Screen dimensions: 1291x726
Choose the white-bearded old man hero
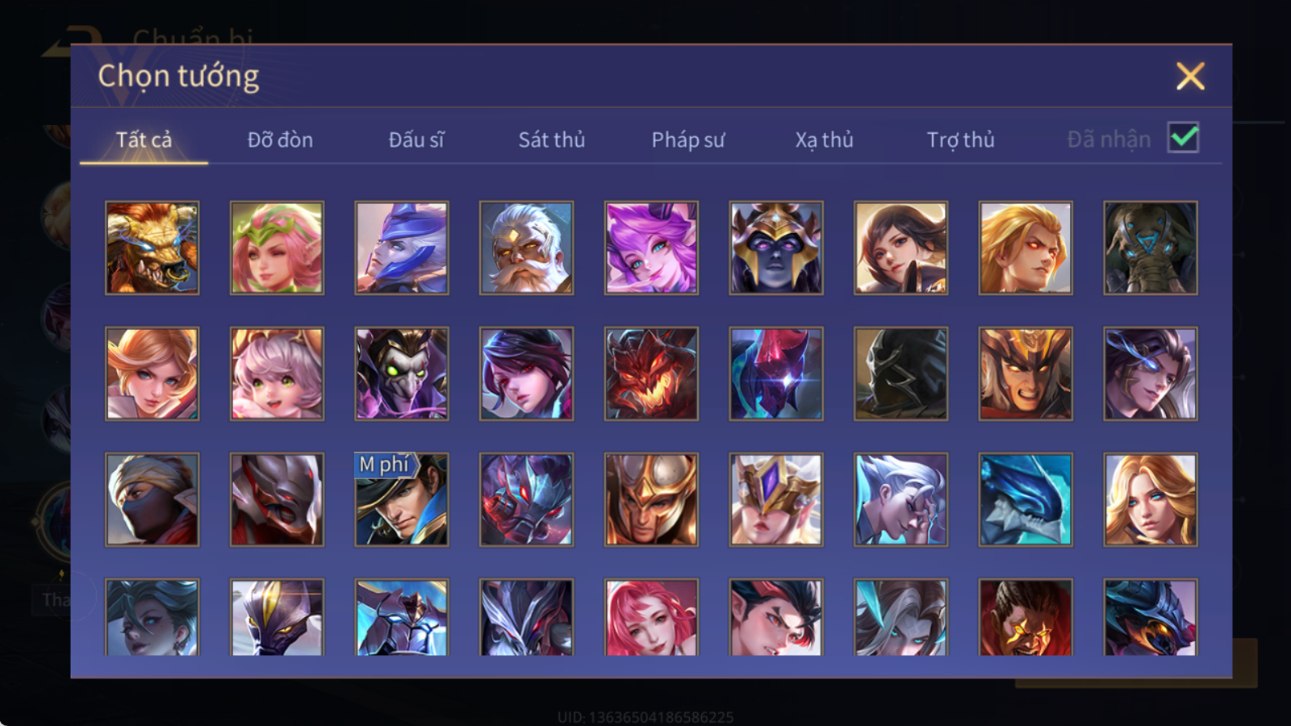click(x=526, y=248)
